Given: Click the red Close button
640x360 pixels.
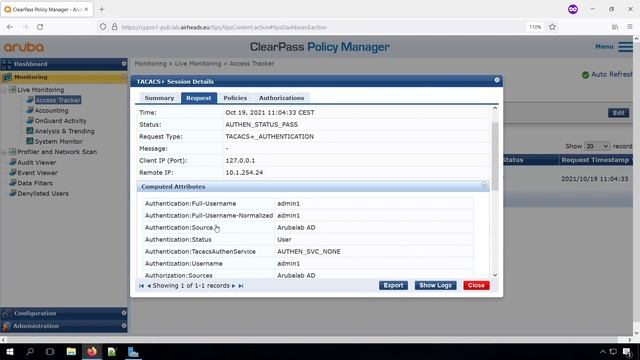Looking at the screenshot, I should click(476, 285).
